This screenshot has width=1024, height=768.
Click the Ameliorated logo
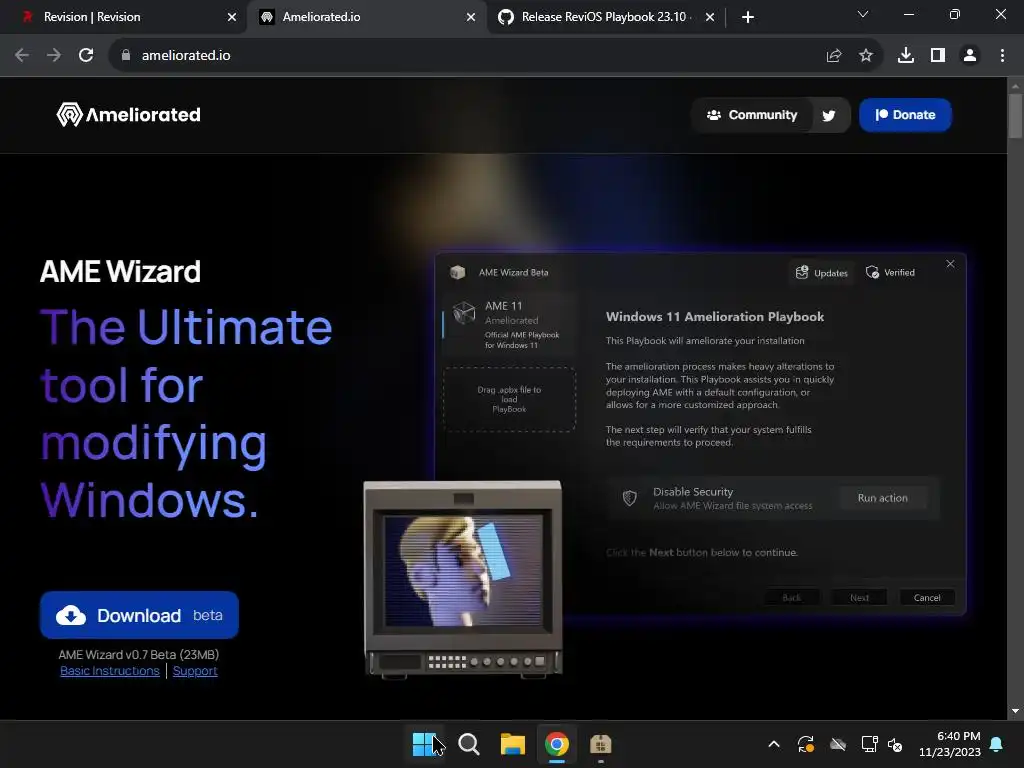(129, 114)
